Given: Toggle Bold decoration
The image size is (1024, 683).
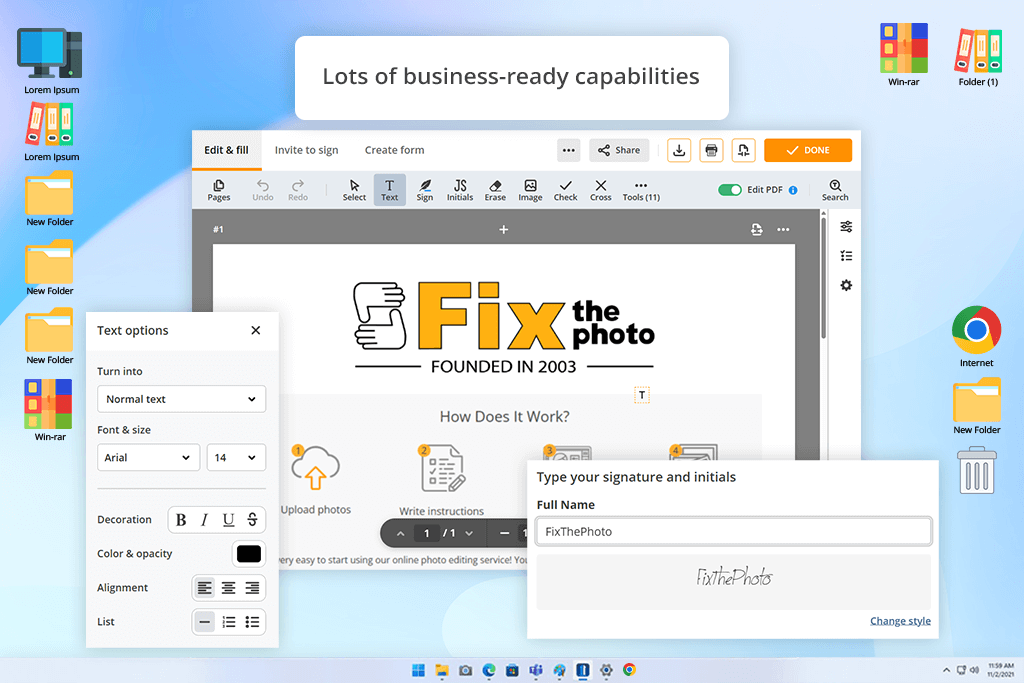Looking at the screenshot, I should tap(181, 520).
